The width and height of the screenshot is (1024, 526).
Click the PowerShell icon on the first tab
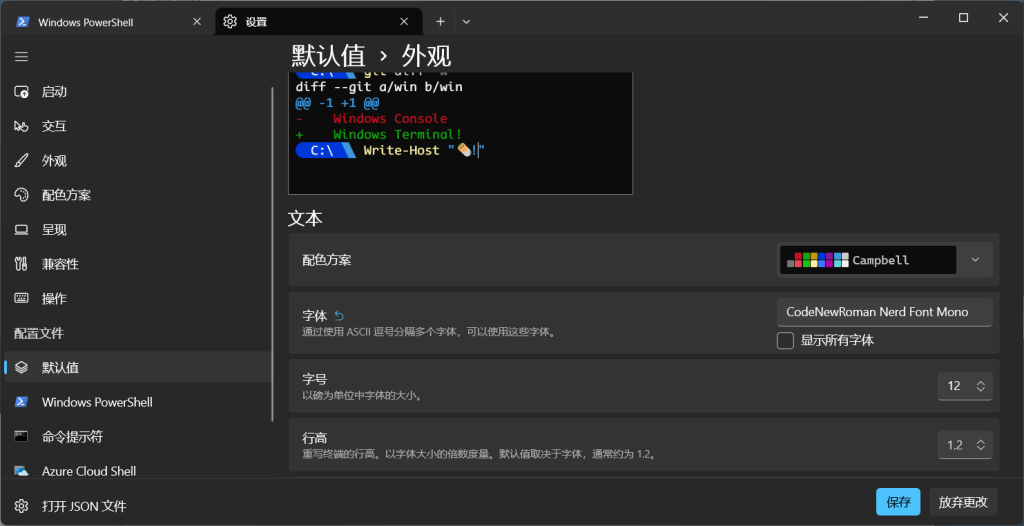(23, 22)
